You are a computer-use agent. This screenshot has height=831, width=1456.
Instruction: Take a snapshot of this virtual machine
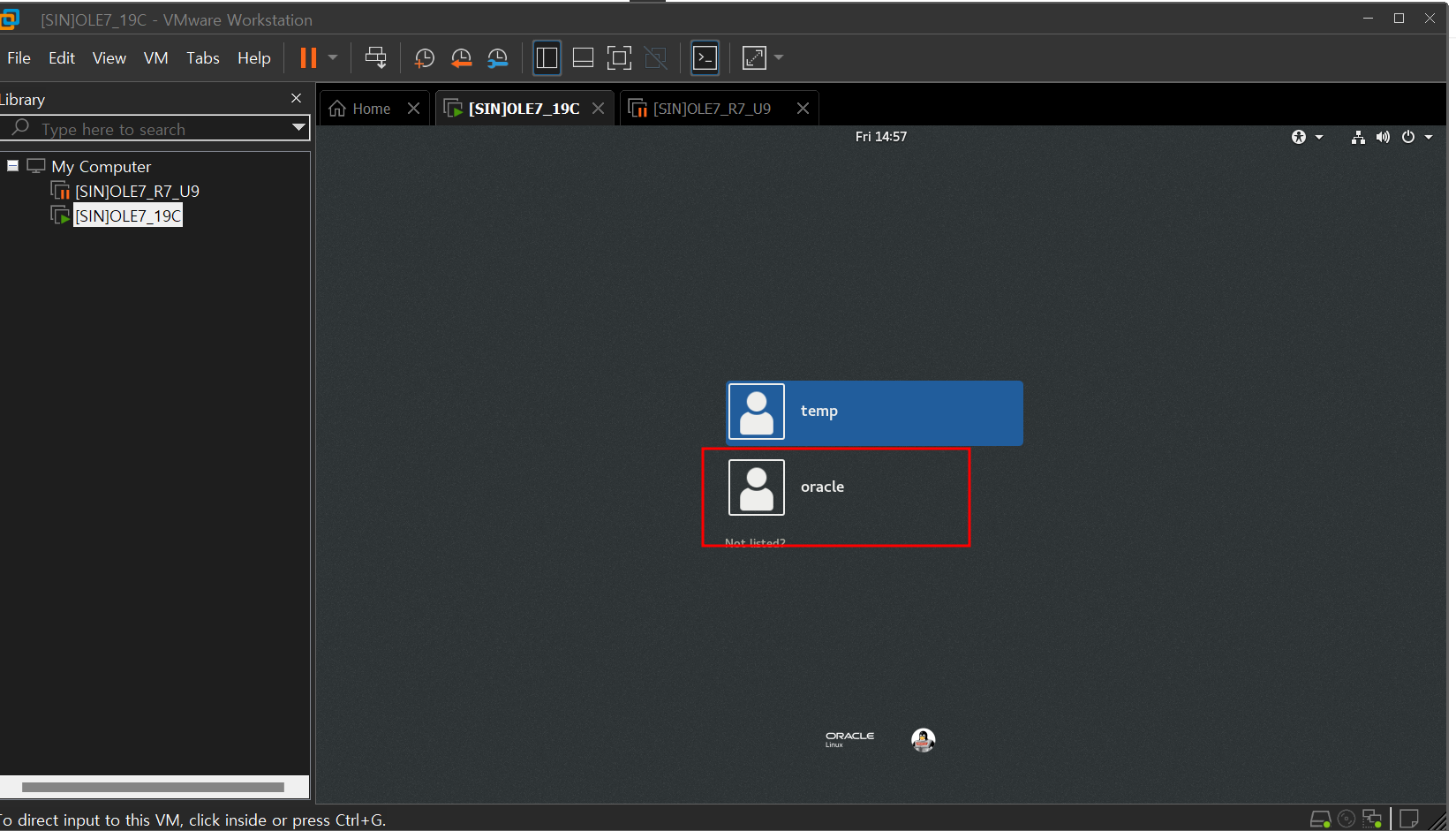(424, 58)
